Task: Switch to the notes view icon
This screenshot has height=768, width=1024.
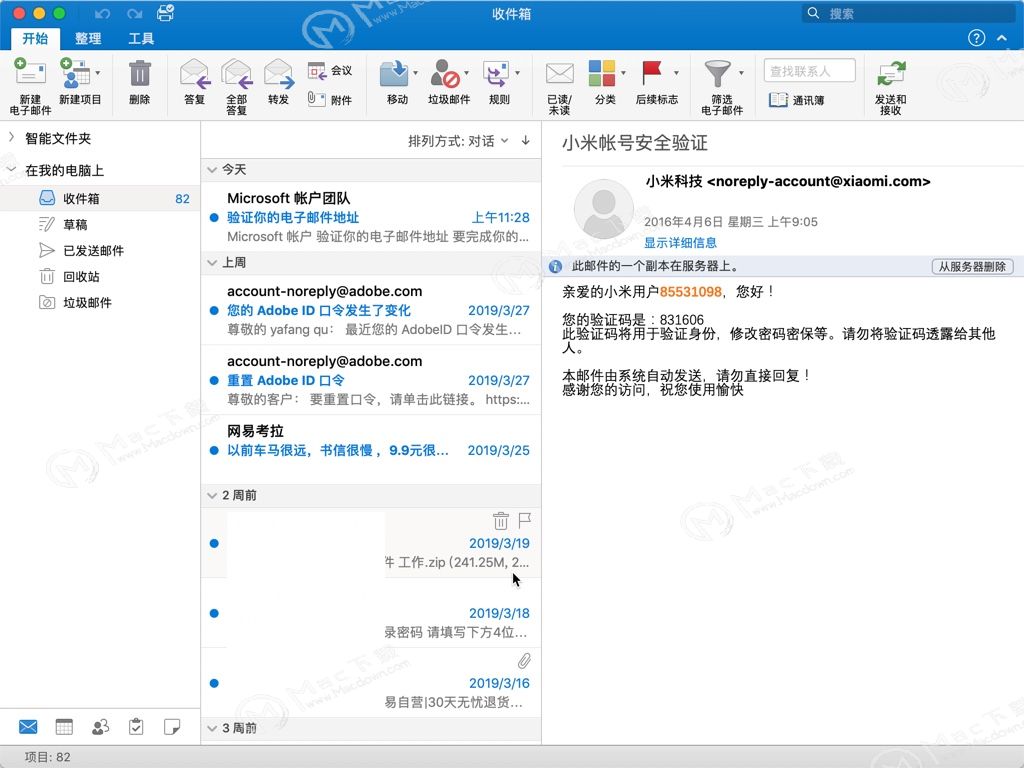Action: [172, 727]
